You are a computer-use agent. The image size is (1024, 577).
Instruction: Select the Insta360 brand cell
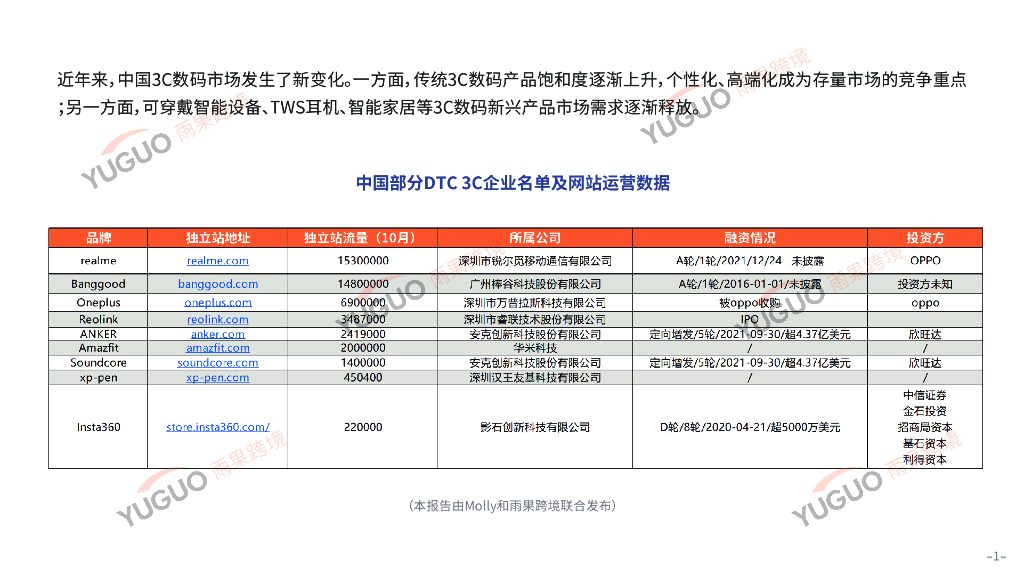coord(98,427)
